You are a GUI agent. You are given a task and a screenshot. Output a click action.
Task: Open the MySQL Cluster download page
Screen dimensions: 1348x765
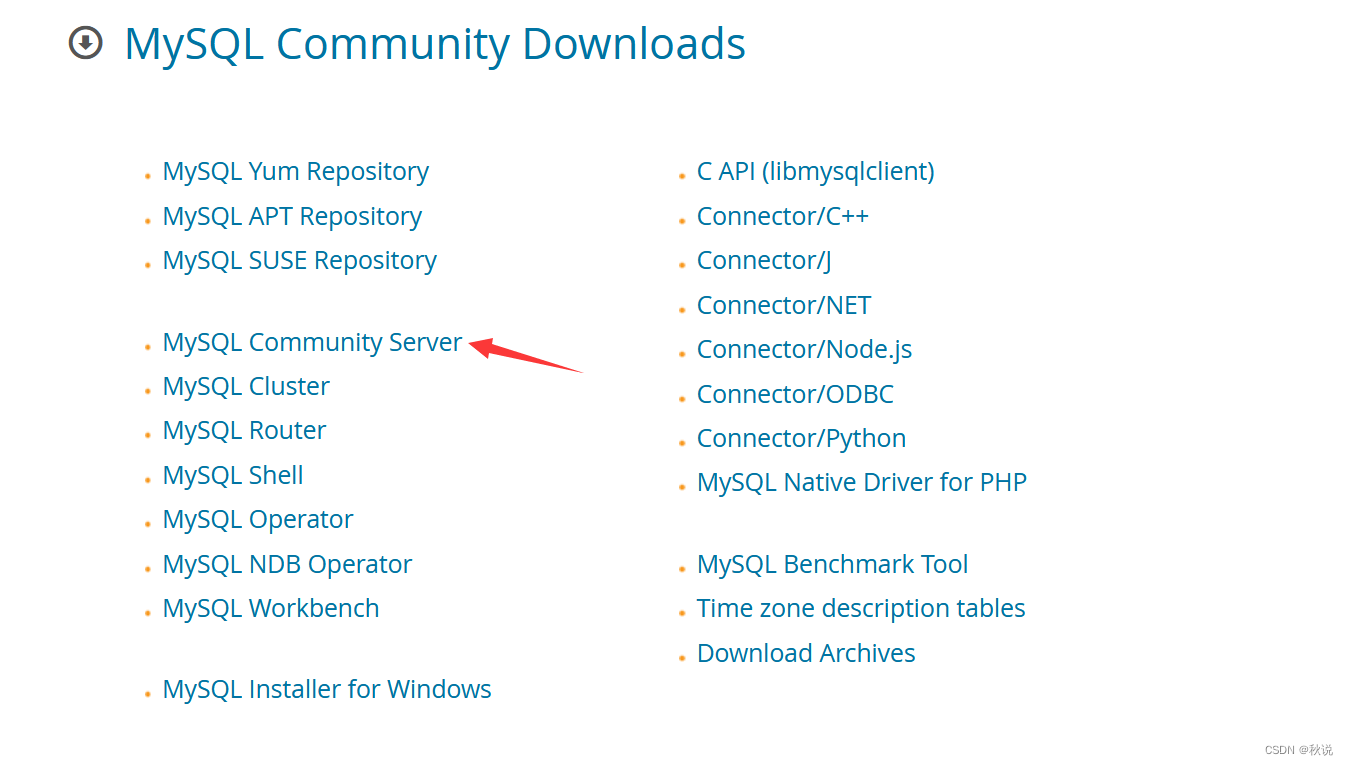(x=246, y=386)
